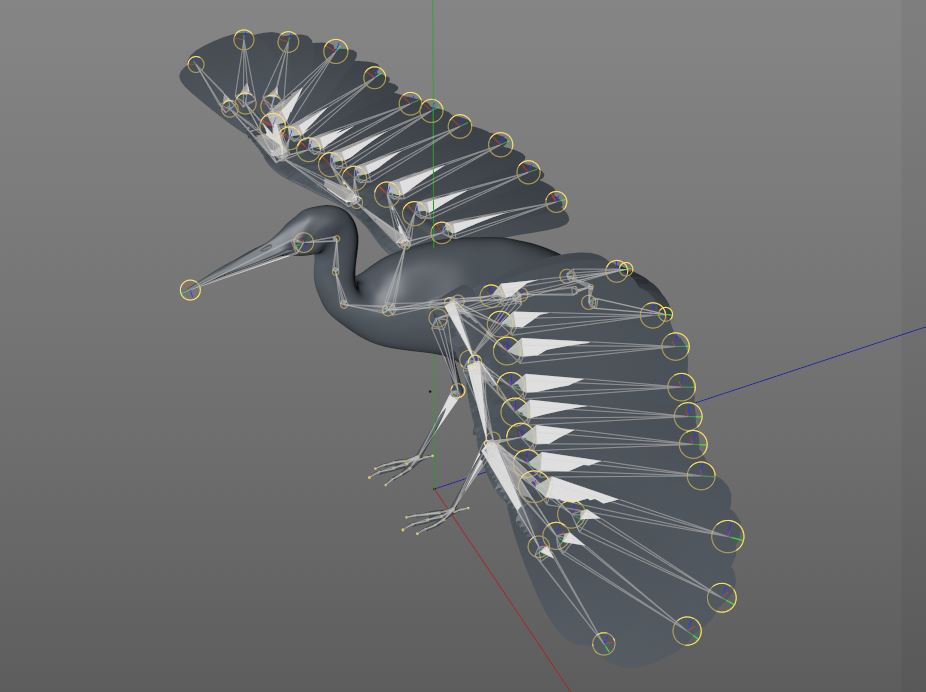Select the knee joint circle on rear leg

(x=458, y=390)
